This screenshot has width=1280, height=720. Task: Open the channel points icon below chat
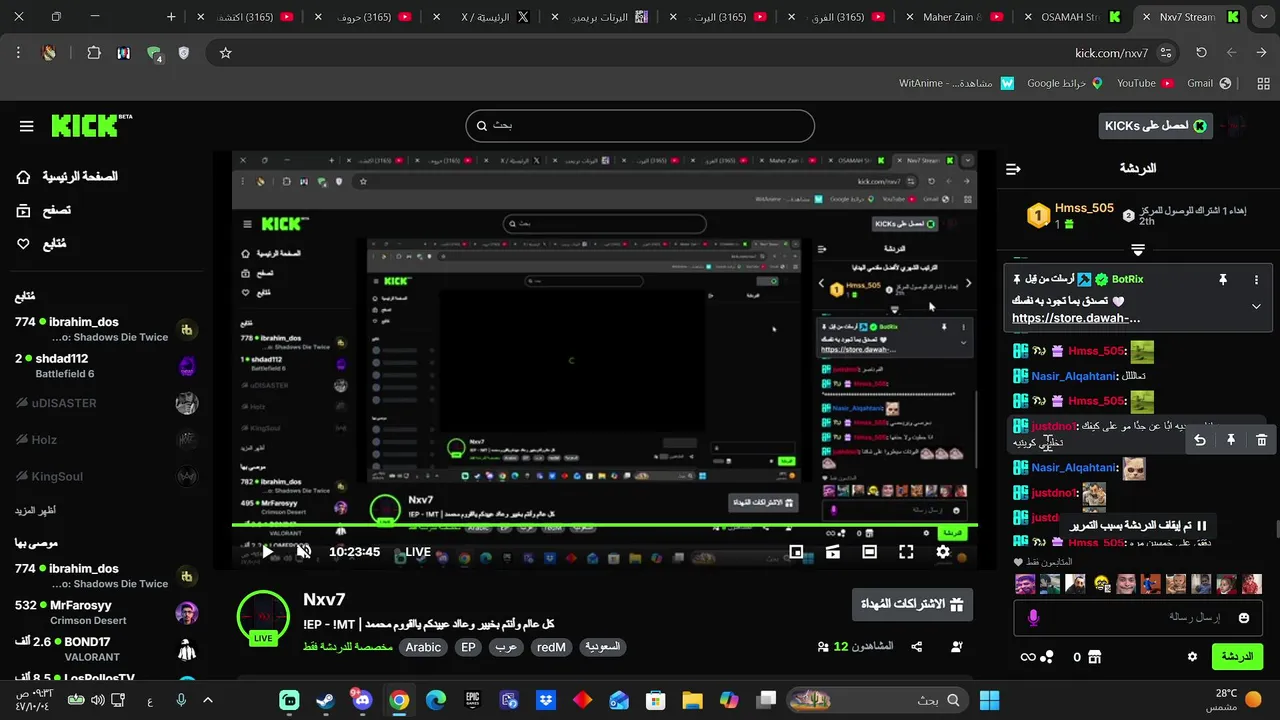1047,657
